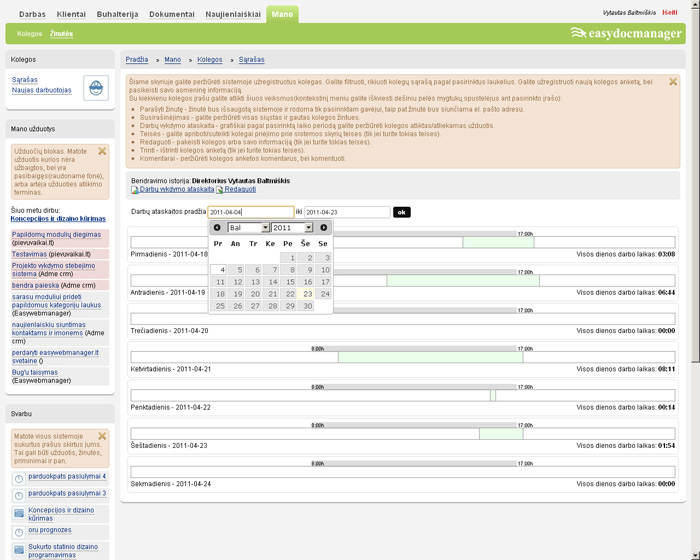Open Naujas darbuotojas link
This screenshot has width=700, height=560.
[42, 90]
